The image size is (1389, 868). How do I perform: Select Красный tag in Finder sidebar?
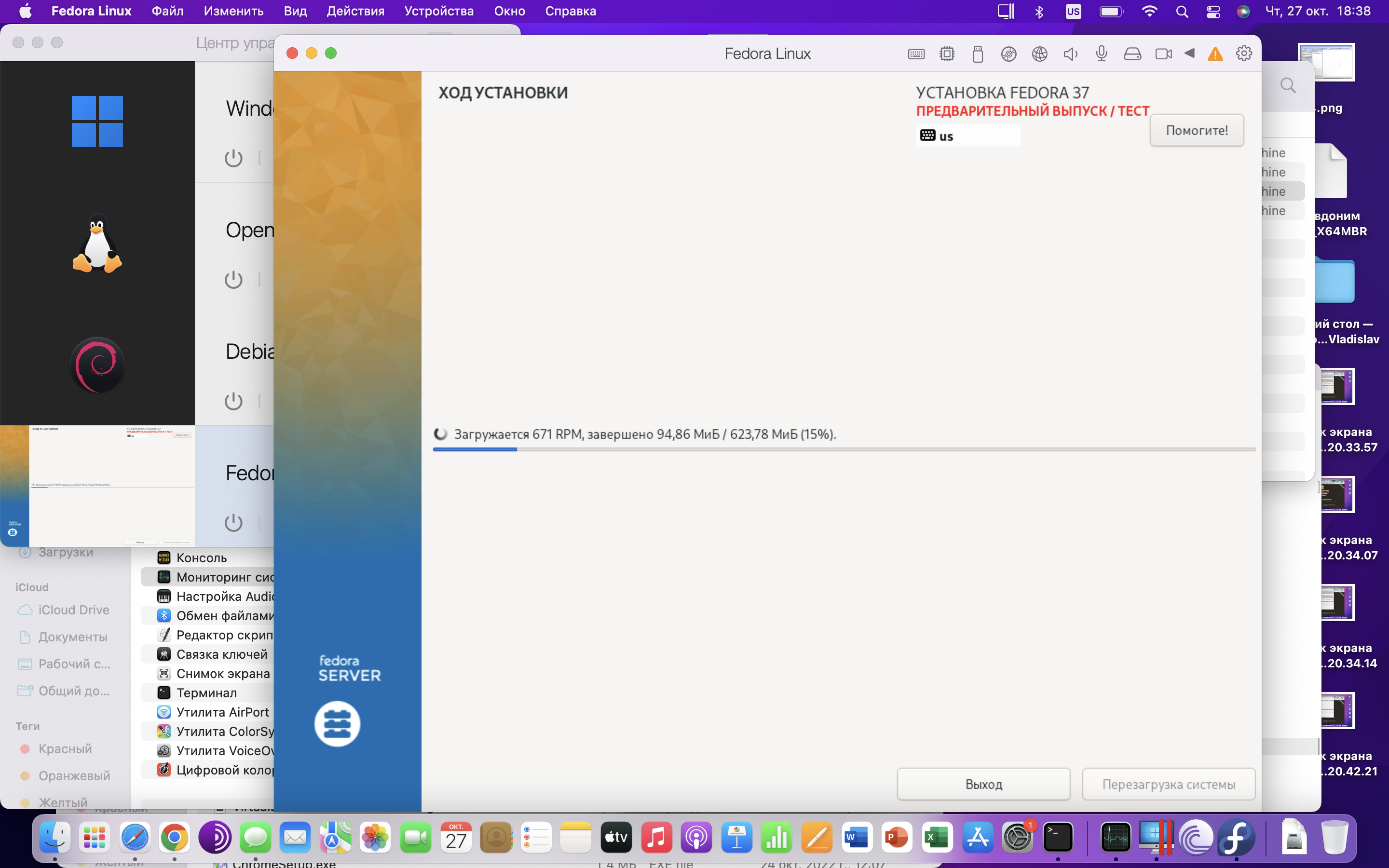point(56,748)
